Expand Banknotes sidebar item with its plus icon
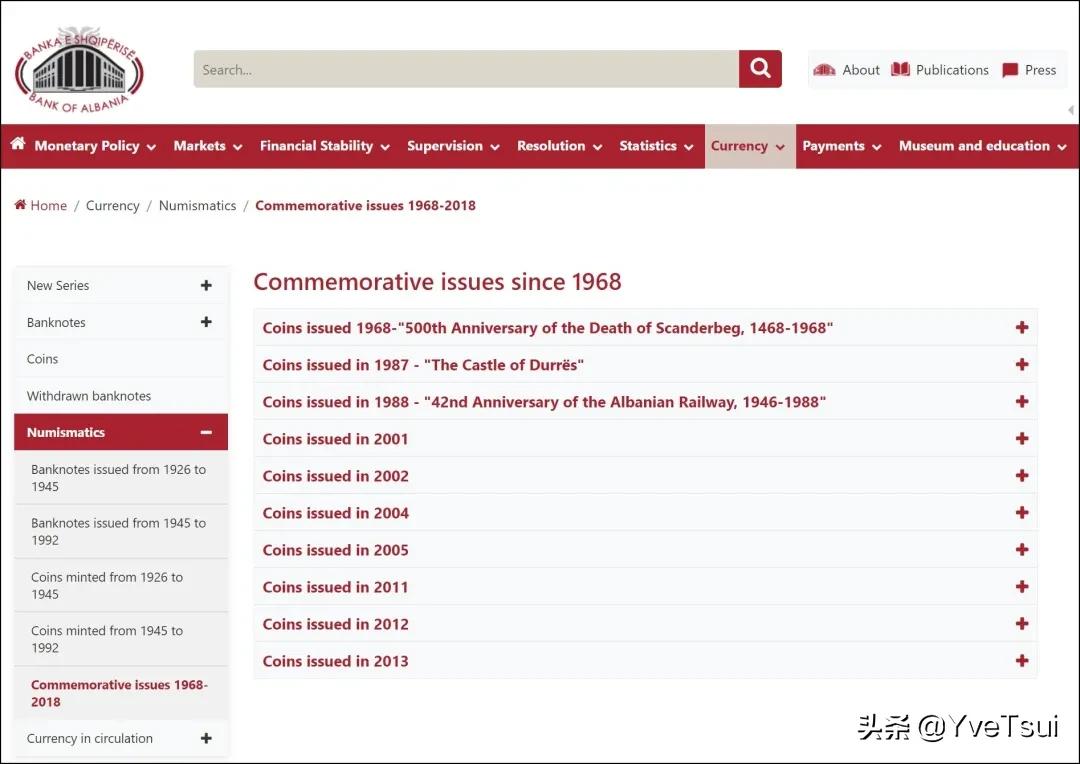 206,322
